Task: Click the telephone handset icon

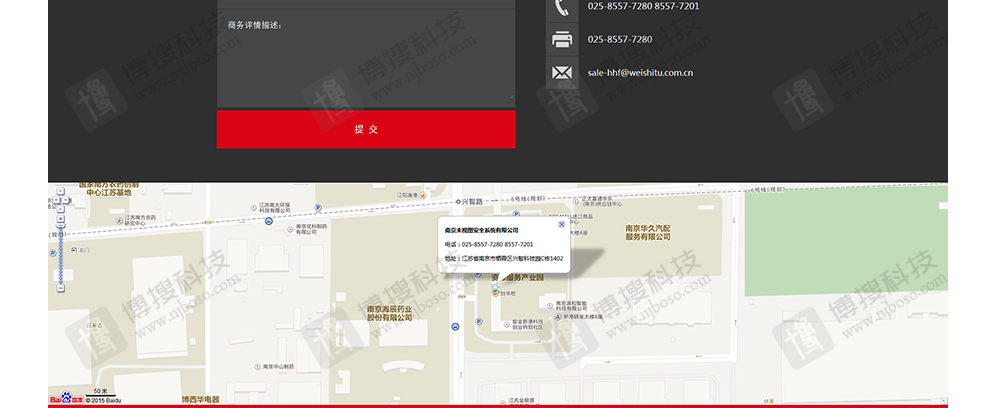Action: (x=562, y=7)
